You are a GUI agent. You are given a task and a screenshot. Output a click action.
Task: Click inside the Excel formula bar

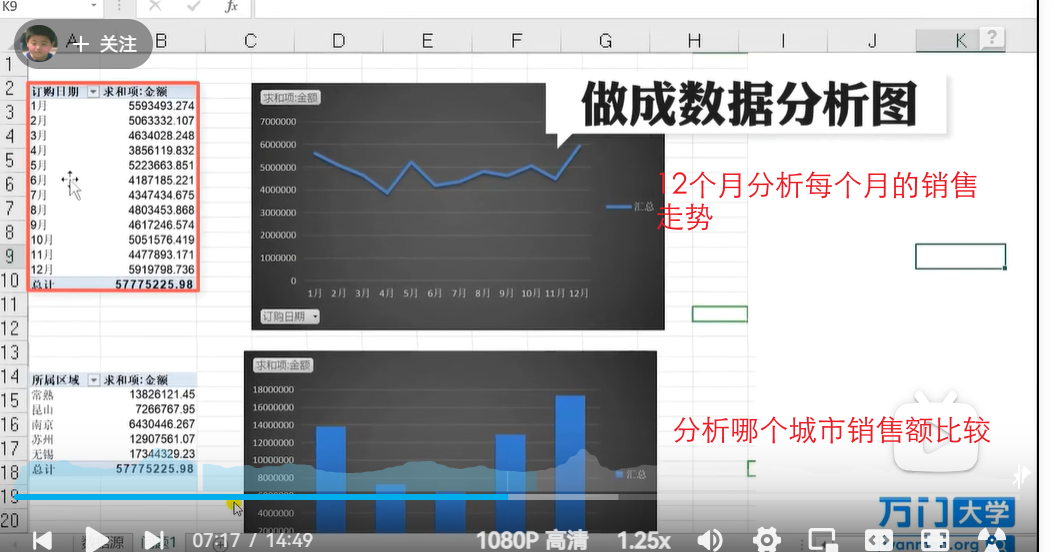(x=645, y=7)
